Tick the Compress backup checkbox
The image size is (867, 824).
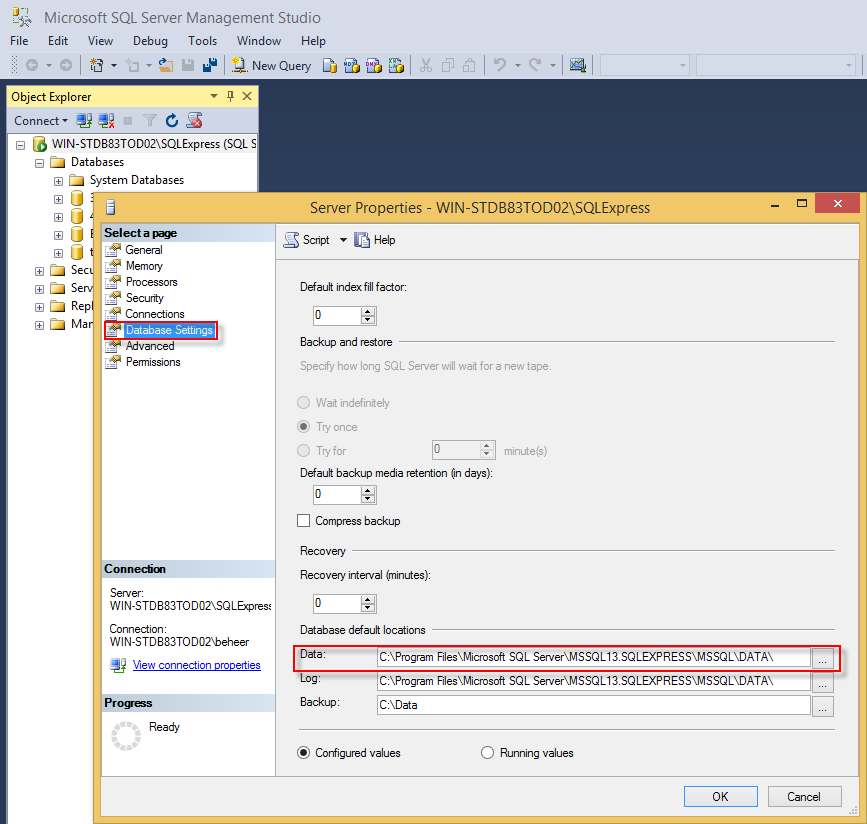click(304, 521)
